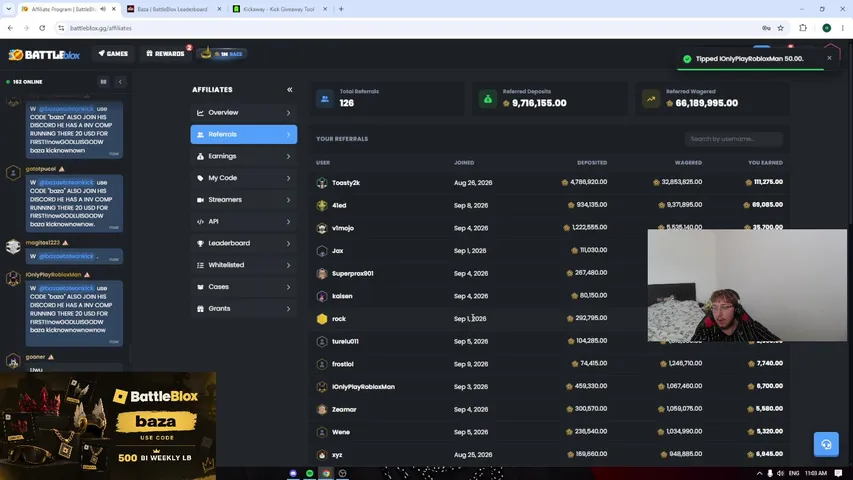The width and height of the screenshot is (853, 480).
Task: Switch to Kickaway Kick Giveaway Tool tab
Action: (279, 9)
